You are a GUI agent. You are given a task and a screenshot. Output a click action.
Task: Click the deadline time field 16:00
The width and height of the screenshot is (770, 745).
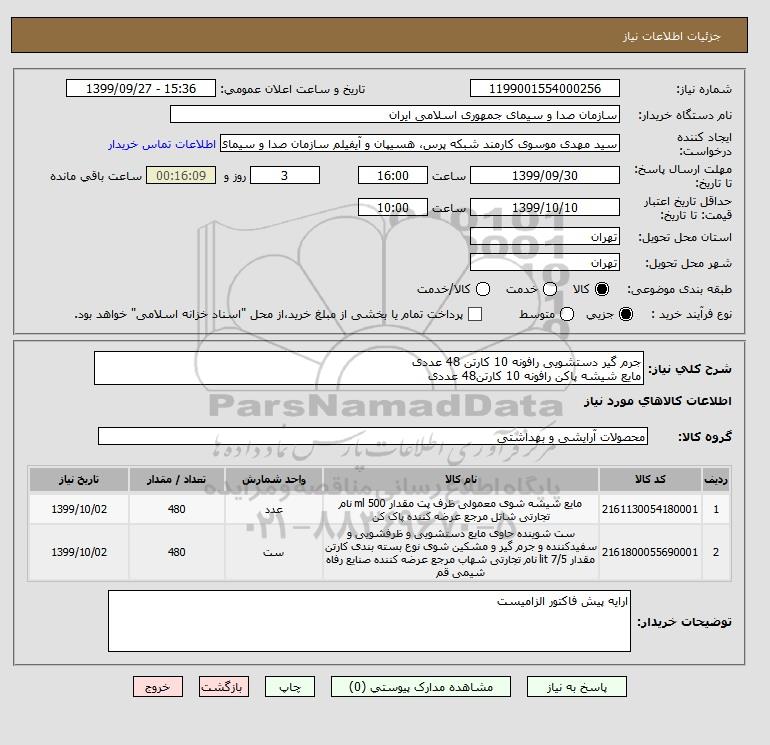393,175
